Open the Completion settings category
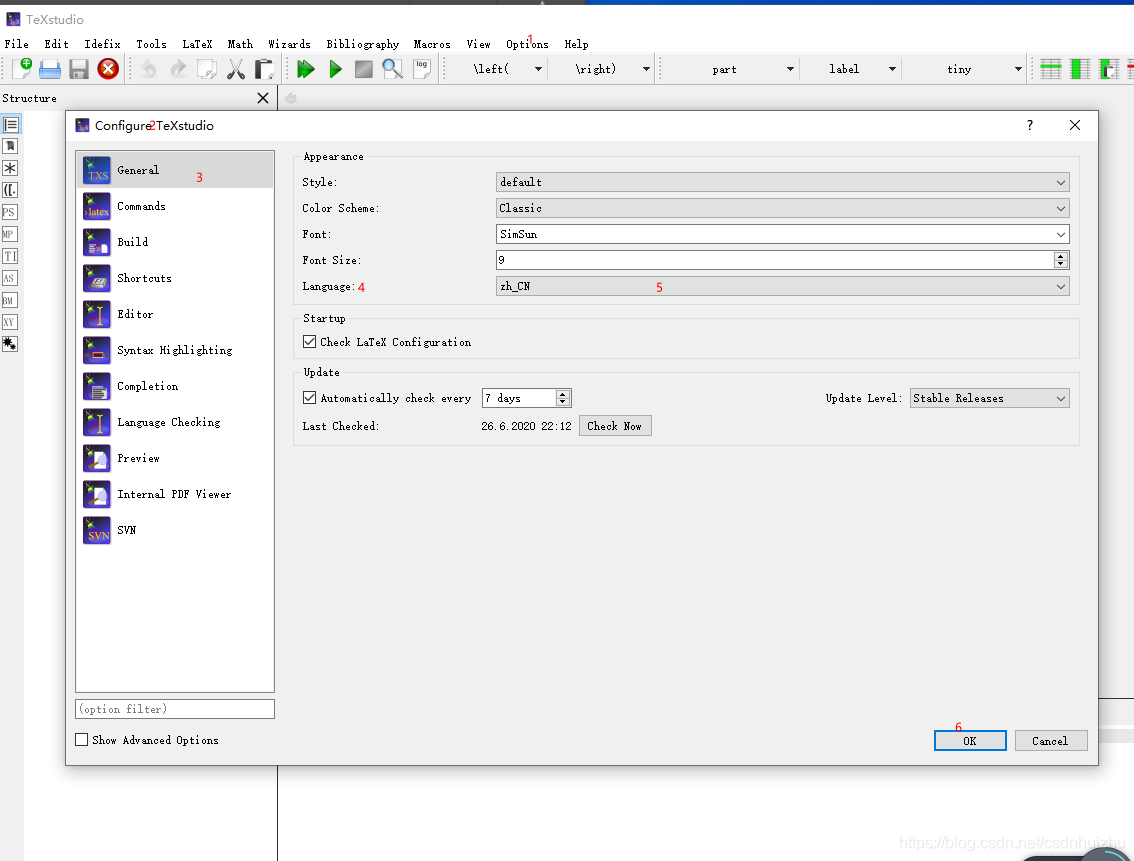This screenshot has width=1134, height=861. click(175, 386)
